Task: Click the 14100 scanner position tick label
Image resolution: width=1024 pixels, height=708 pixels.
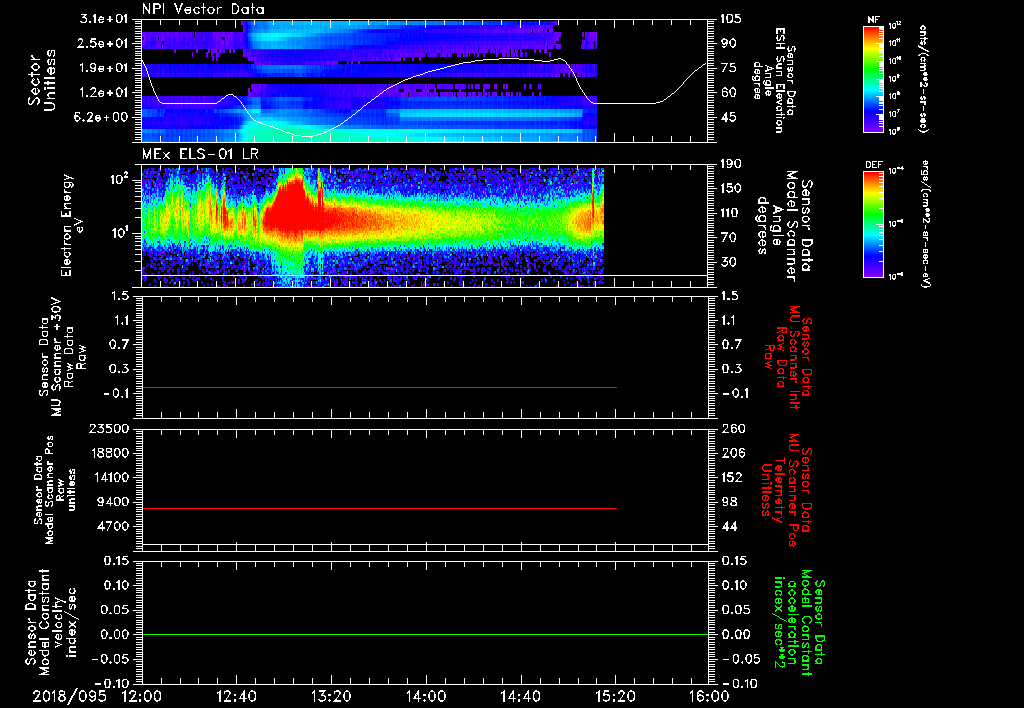Action: [x=110, y=477]
